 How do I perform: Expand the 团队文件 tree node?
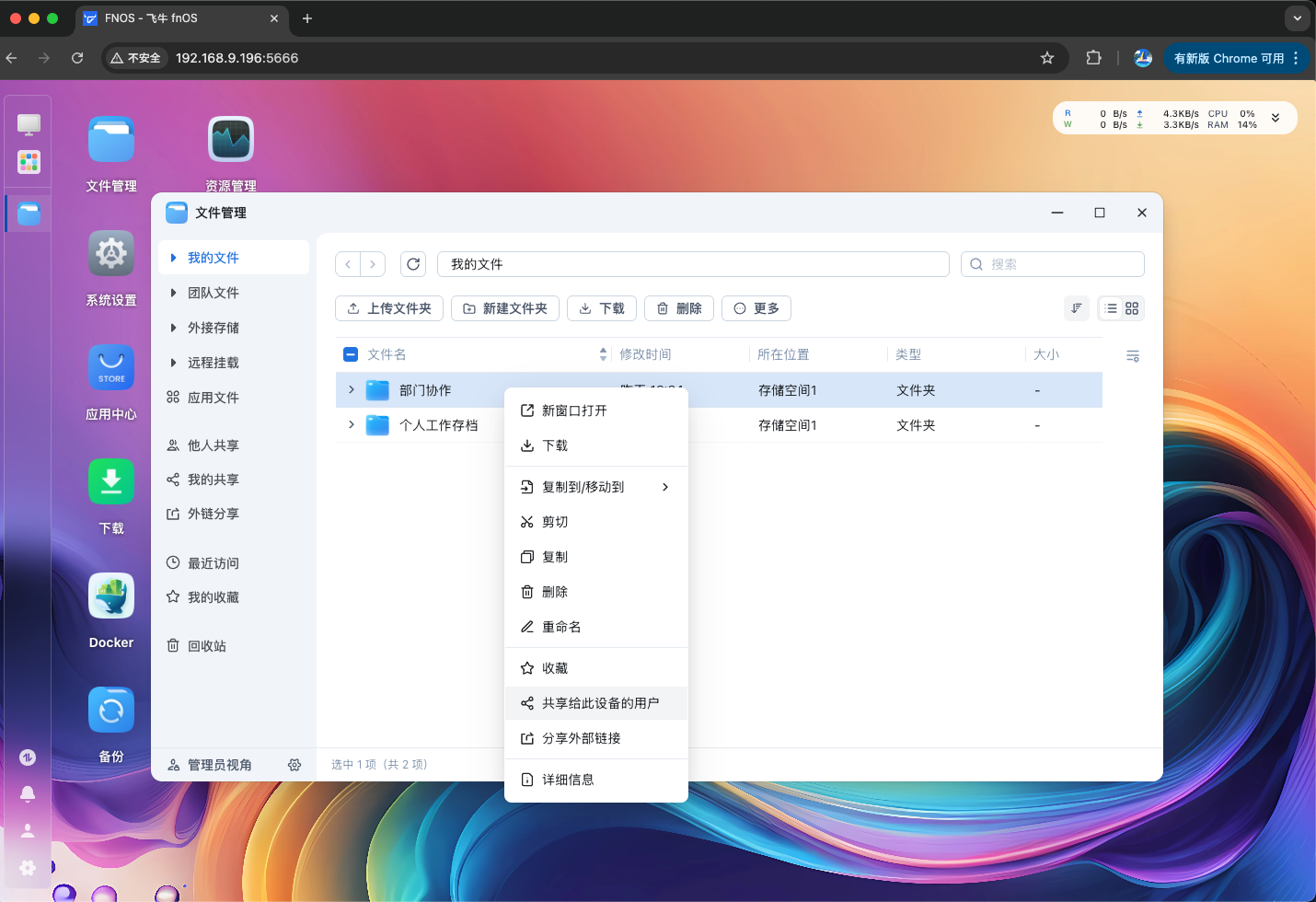(x=173, y=293)
